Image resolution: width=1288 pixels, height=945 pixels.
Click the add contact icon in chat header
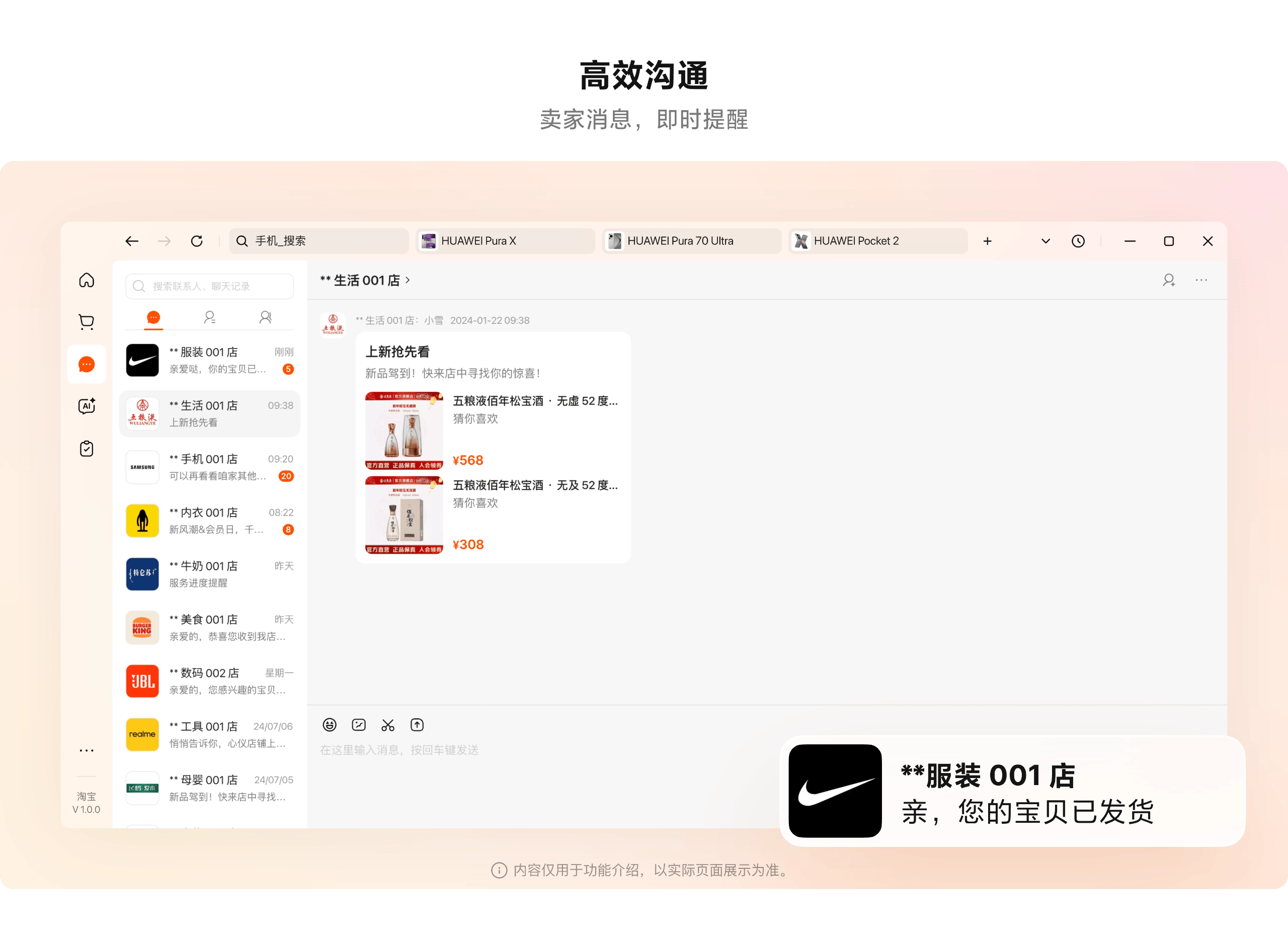tap(1168, 280)
